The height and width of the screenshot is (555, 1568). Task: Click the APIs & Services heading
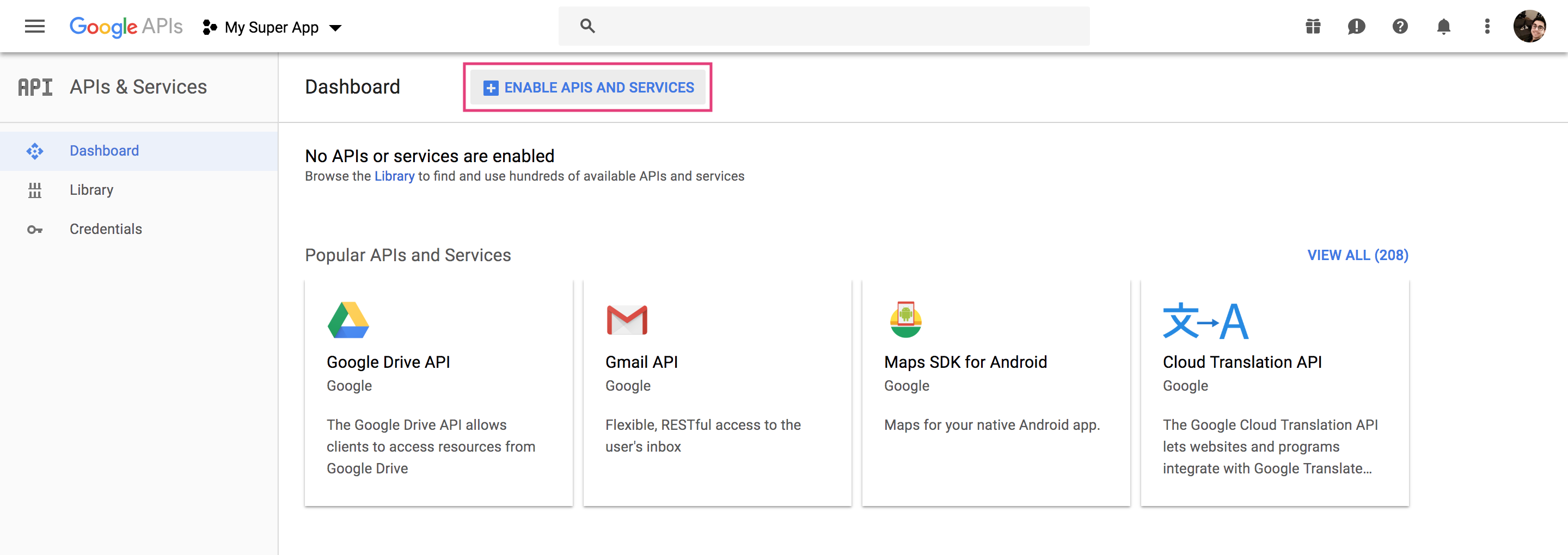coord(138,87)
